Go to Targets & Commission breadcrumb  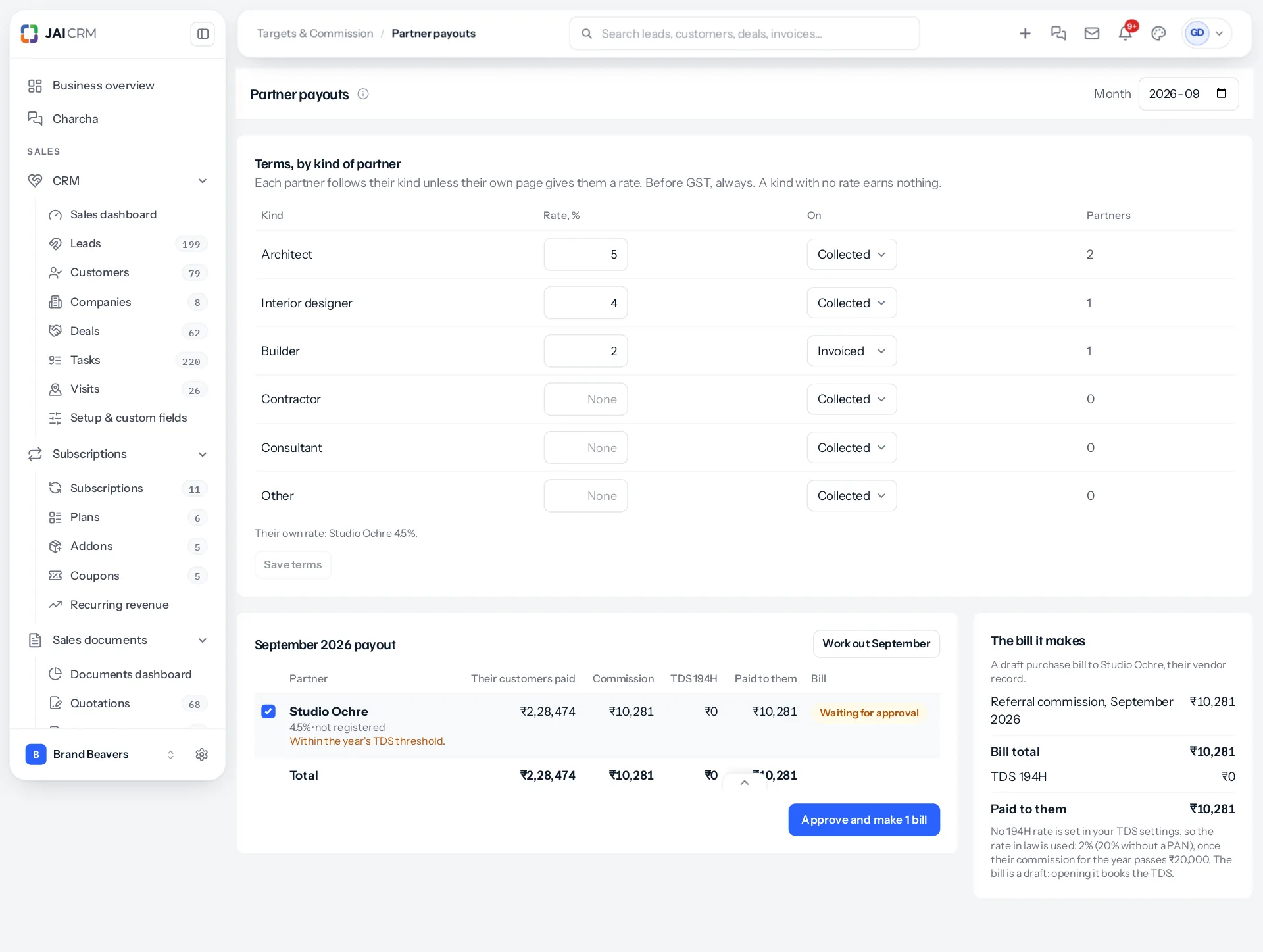pos(315,34)
